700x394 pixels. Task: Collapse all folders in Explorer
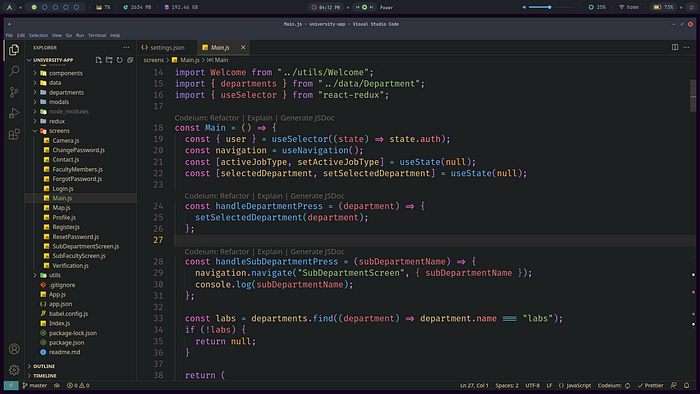(130, 60)
